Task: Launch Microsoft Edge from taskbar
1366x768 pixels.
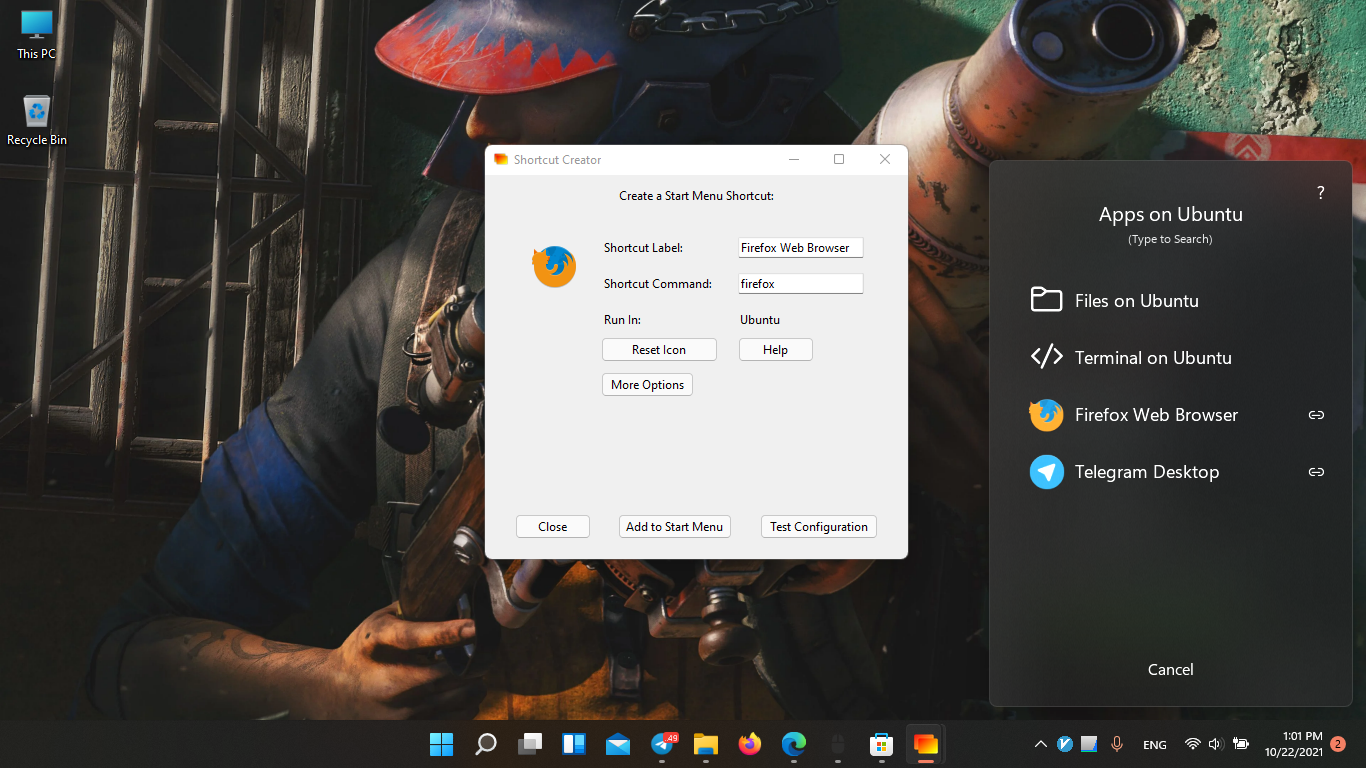Action: tap(793, 744)
